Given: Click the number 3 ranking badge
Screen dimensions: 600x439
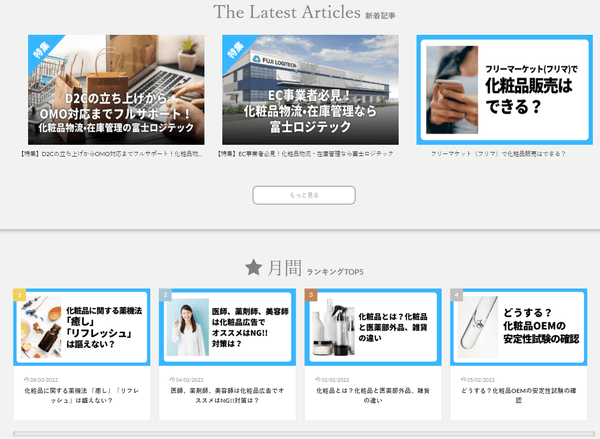Looking at the screenshot, I should 311,295.
